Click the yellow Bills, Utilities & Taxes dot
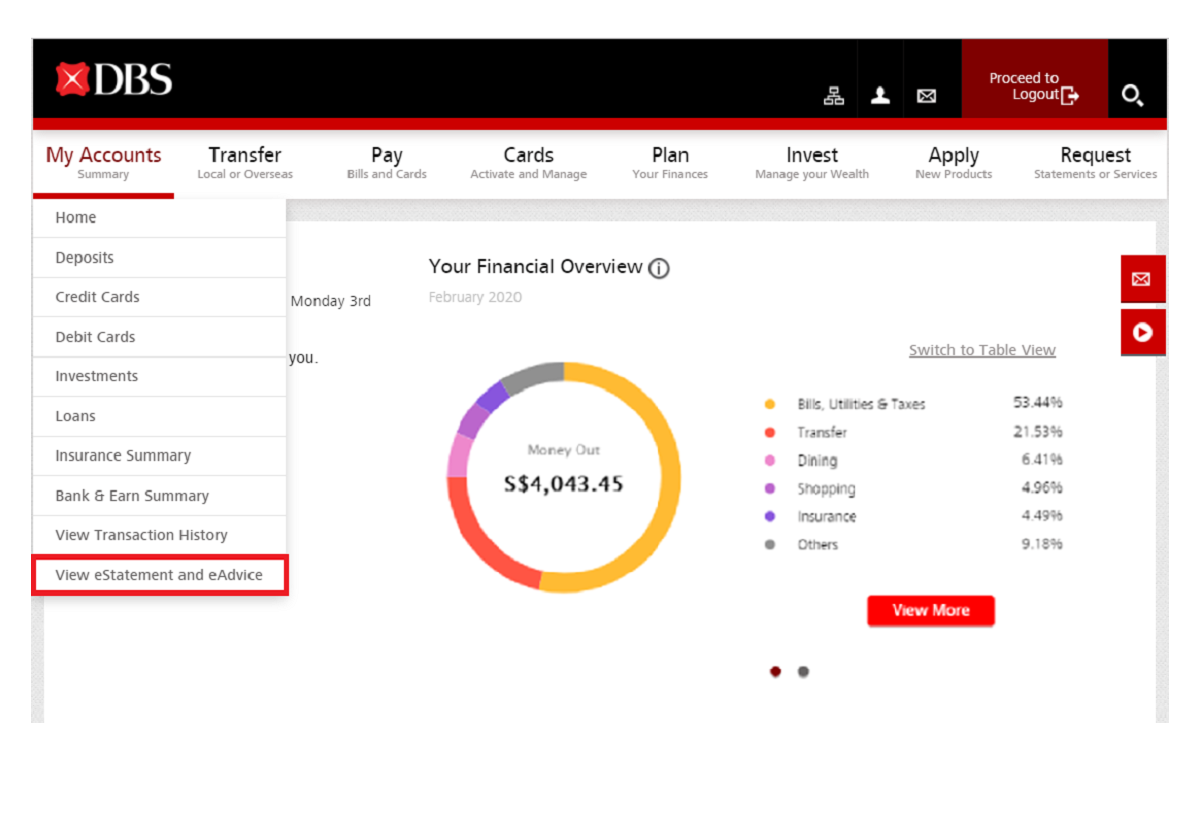 click(770, 405)
